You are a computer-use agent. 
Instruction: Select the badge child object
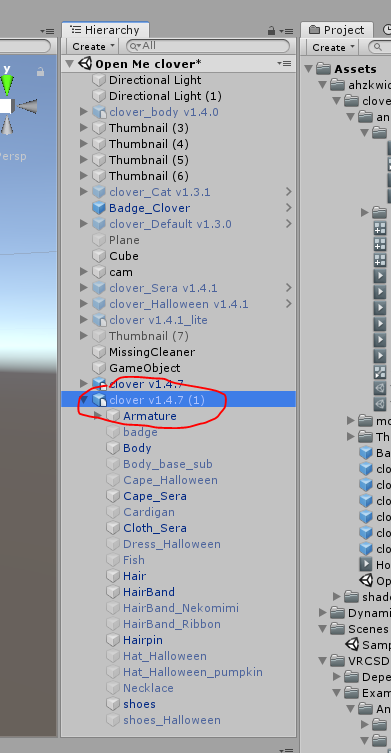(x=140, y=432)
